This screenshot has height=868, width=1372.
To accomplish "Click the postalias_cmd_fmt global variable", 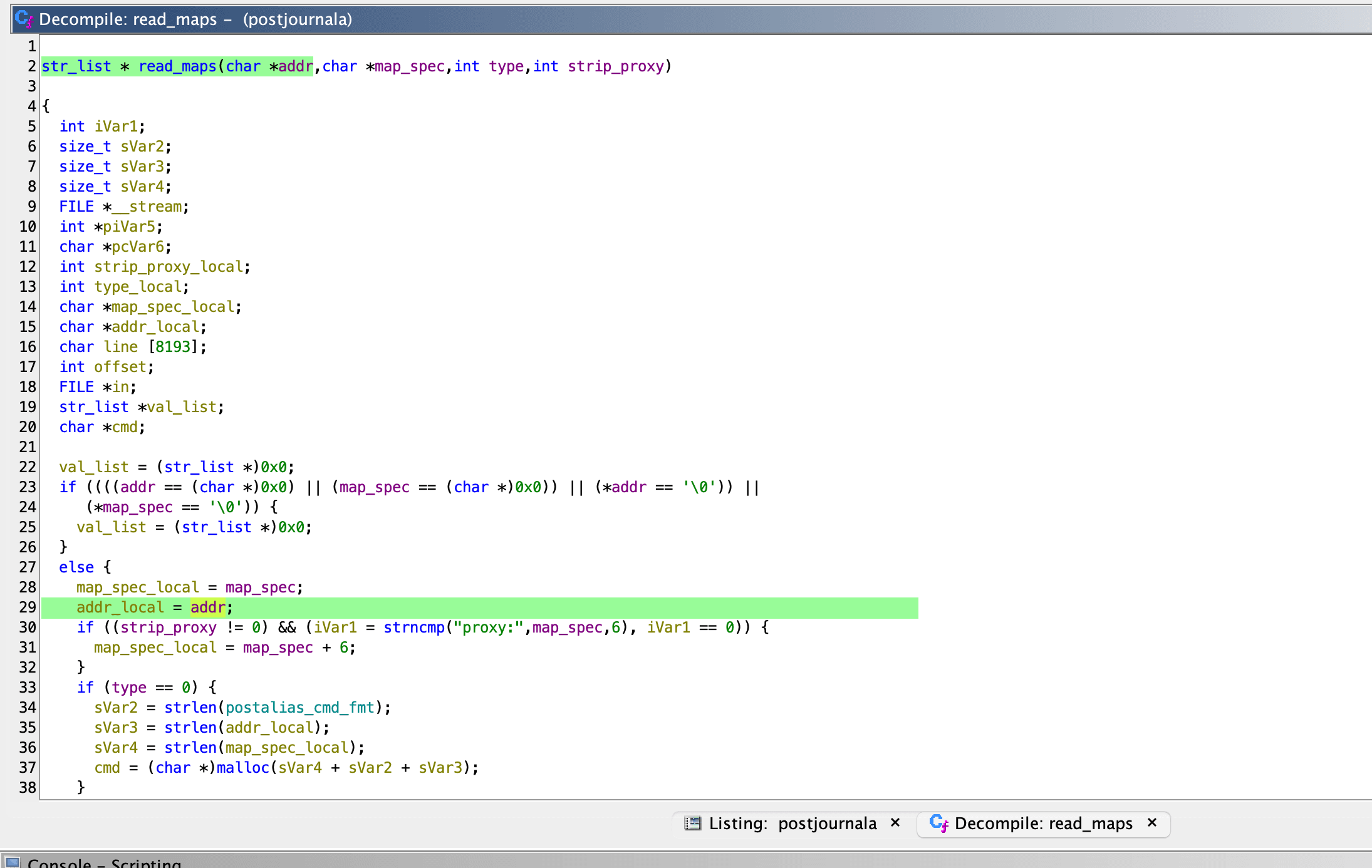I will (x=299, y=707).
